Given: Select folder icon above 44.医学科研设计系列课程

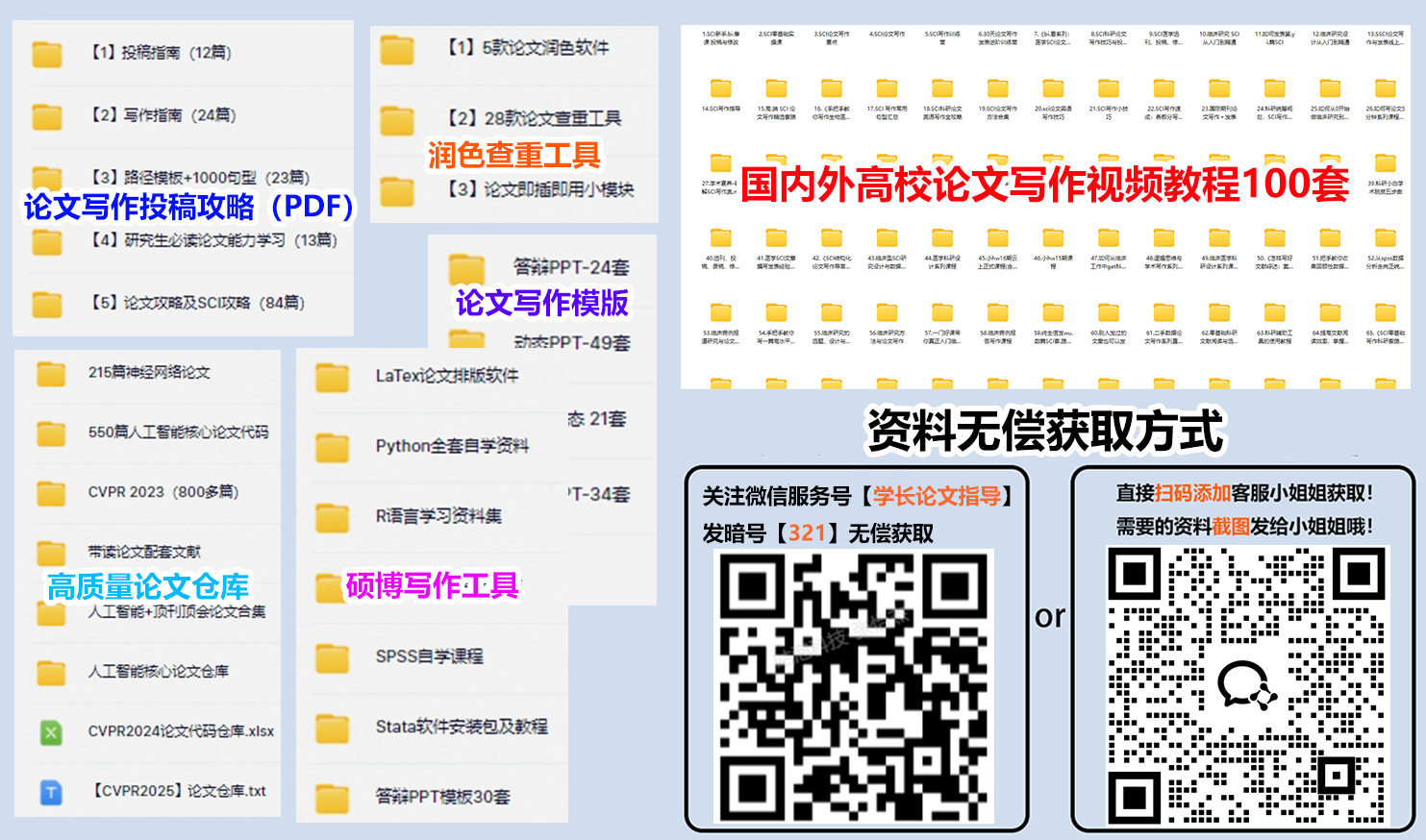Looking at the screenshot, I should [x=942, y=237].
